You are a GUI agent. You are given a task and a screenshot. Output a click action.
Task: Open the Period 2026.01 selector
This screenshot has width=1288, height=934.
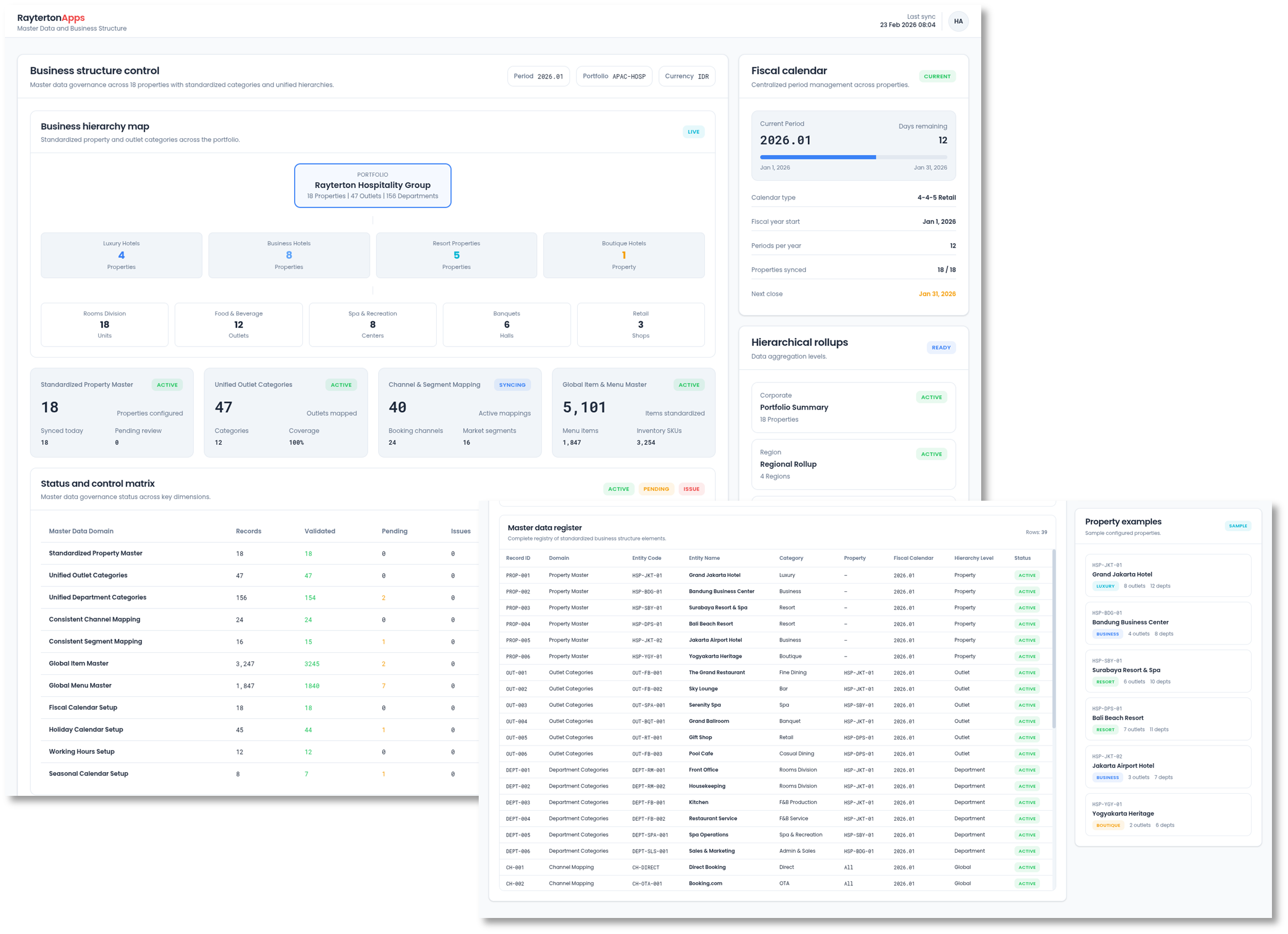pos(538,76)
